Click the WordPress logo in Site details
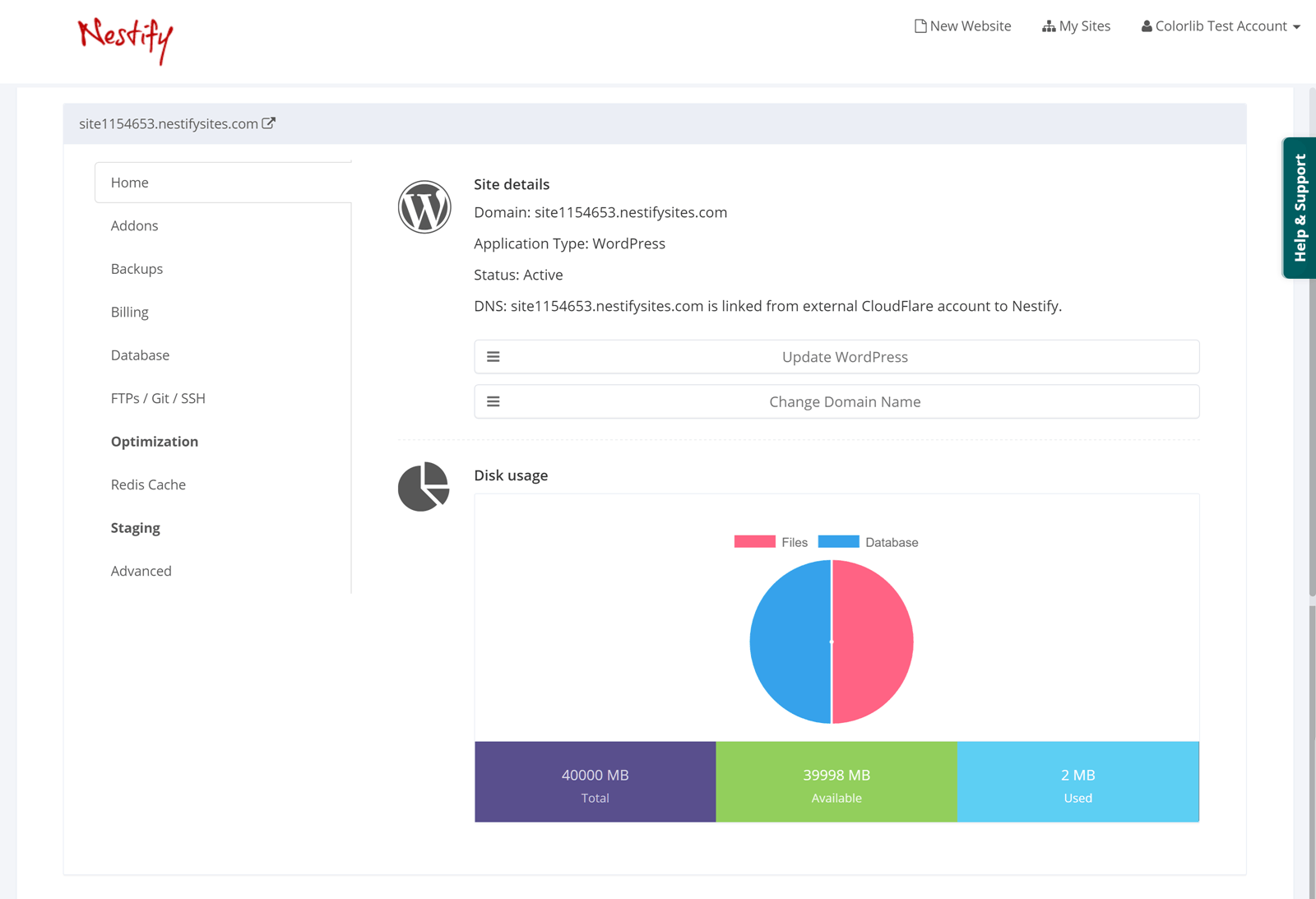 pyautogui.click(x=424, y=207)
